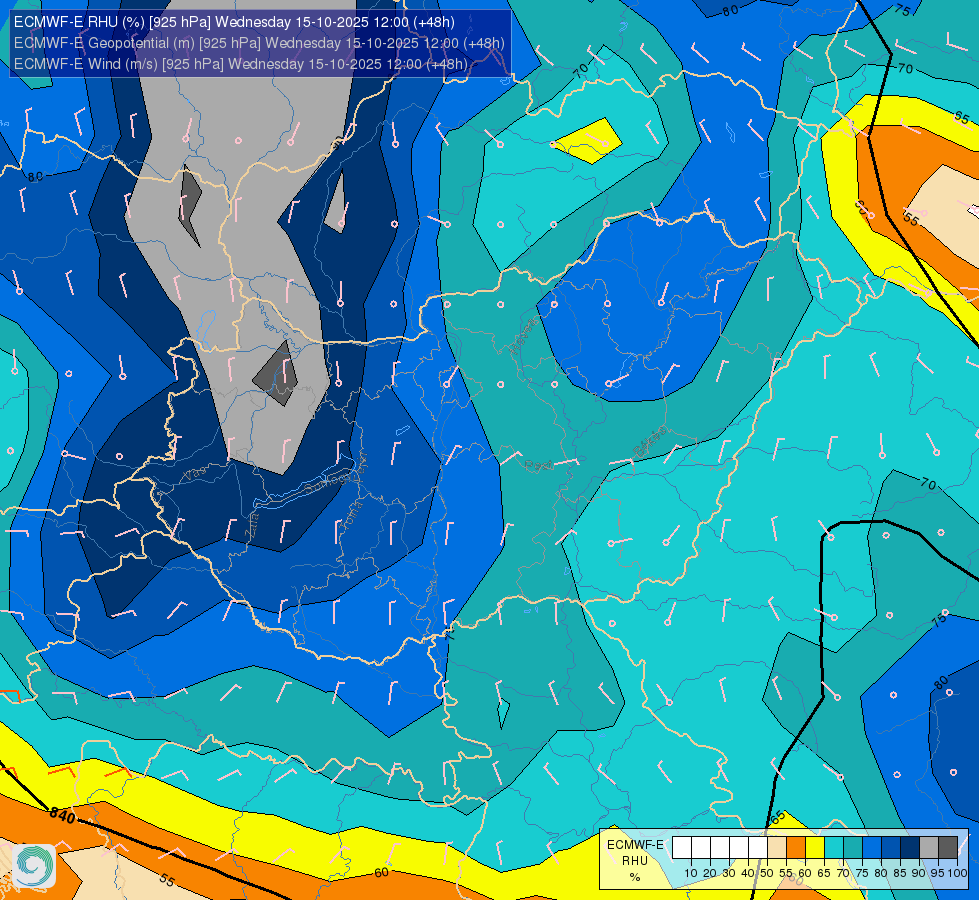
Task: Click the ECMWF-E legend title text
Action: pos(635,845)
